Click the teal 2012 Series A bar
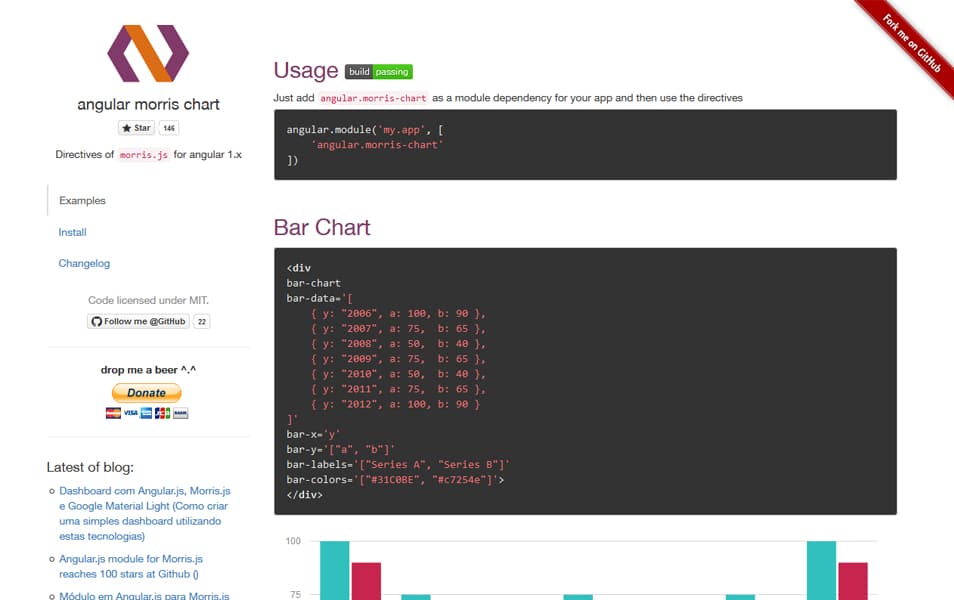The image size is (954, 600). (x=821, y=570)
